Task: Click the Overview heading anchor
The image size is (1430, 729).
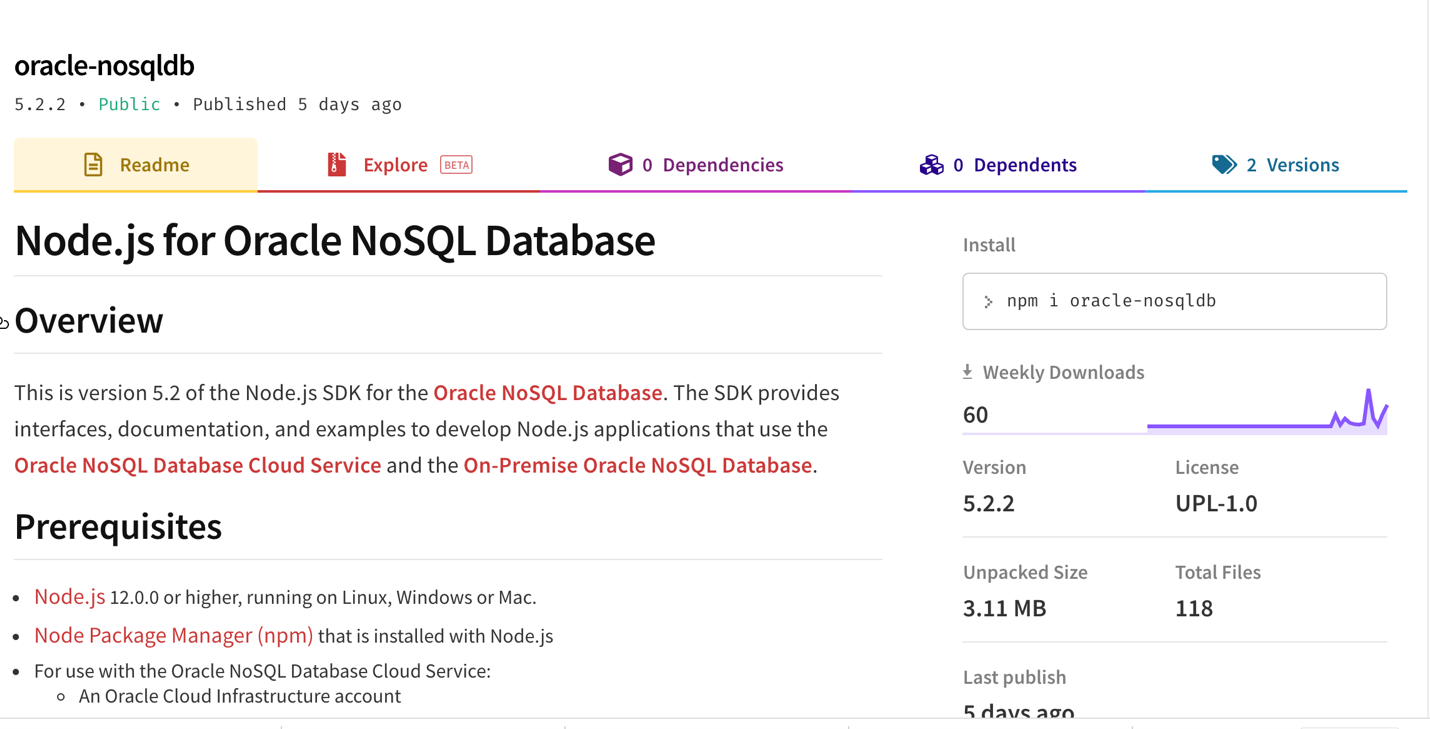Action: click(6, 322)
